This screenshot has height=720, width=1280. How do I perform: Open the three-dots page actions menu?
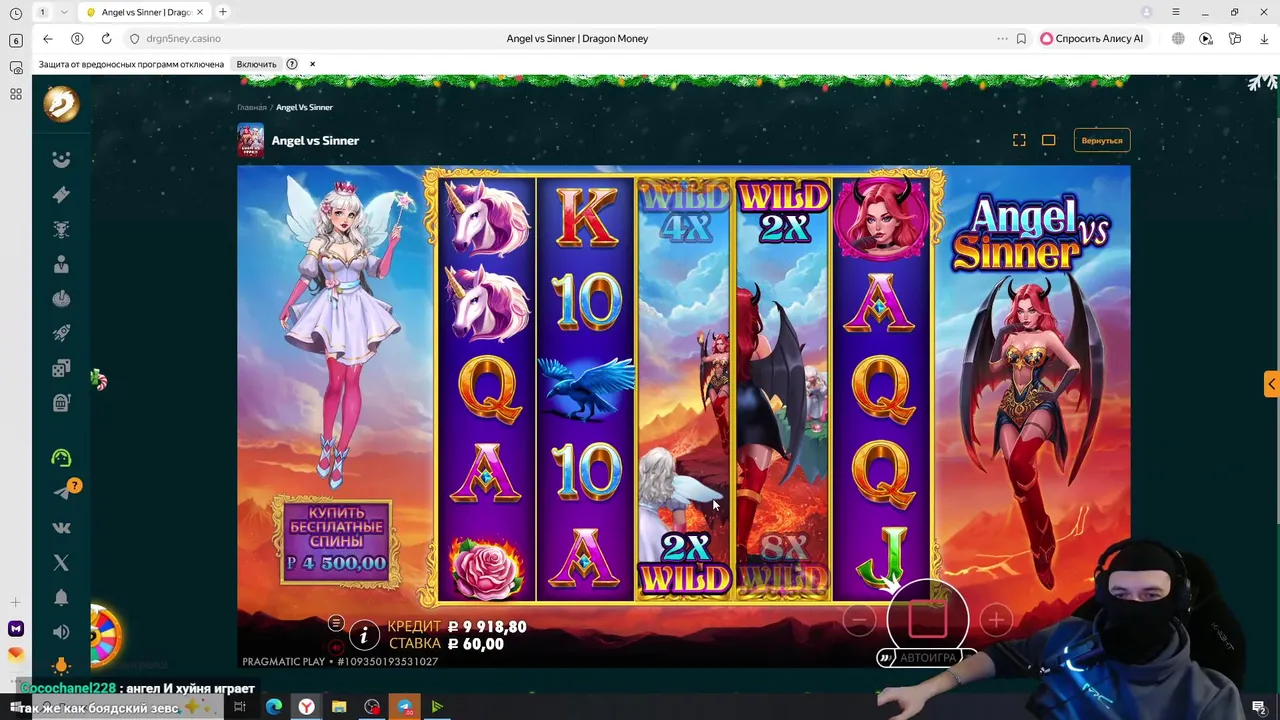pyautogui.click(x=1002, y=38)
